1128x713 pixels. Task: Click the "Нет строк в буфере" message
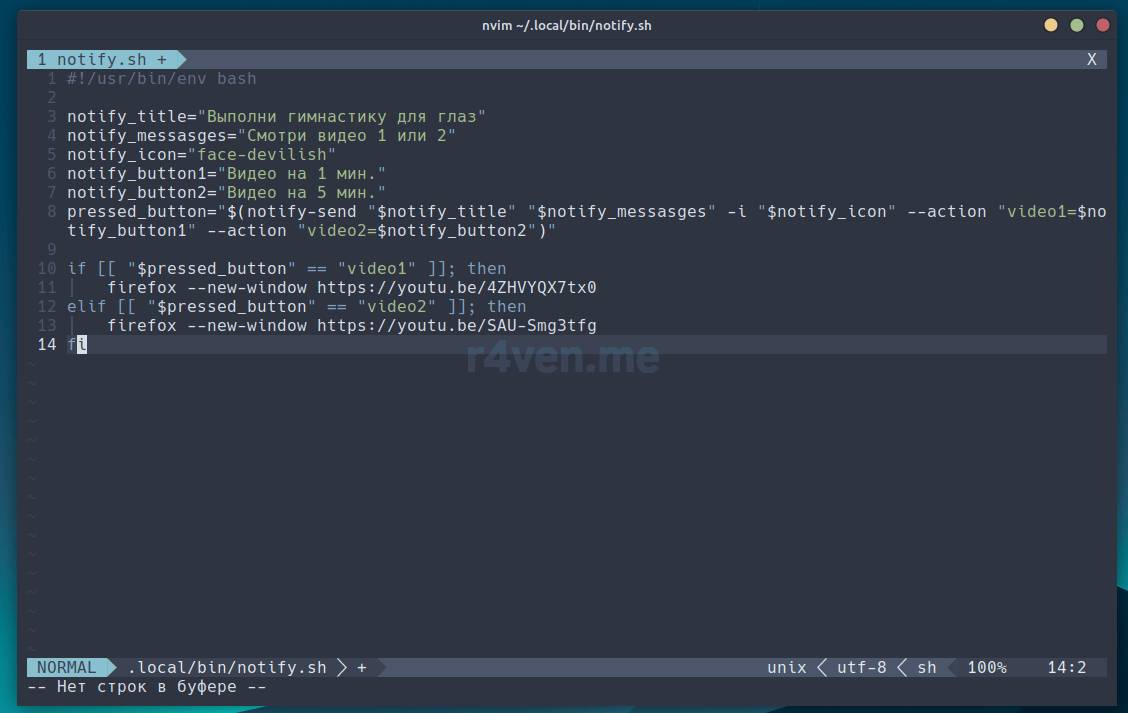(147, 688)
